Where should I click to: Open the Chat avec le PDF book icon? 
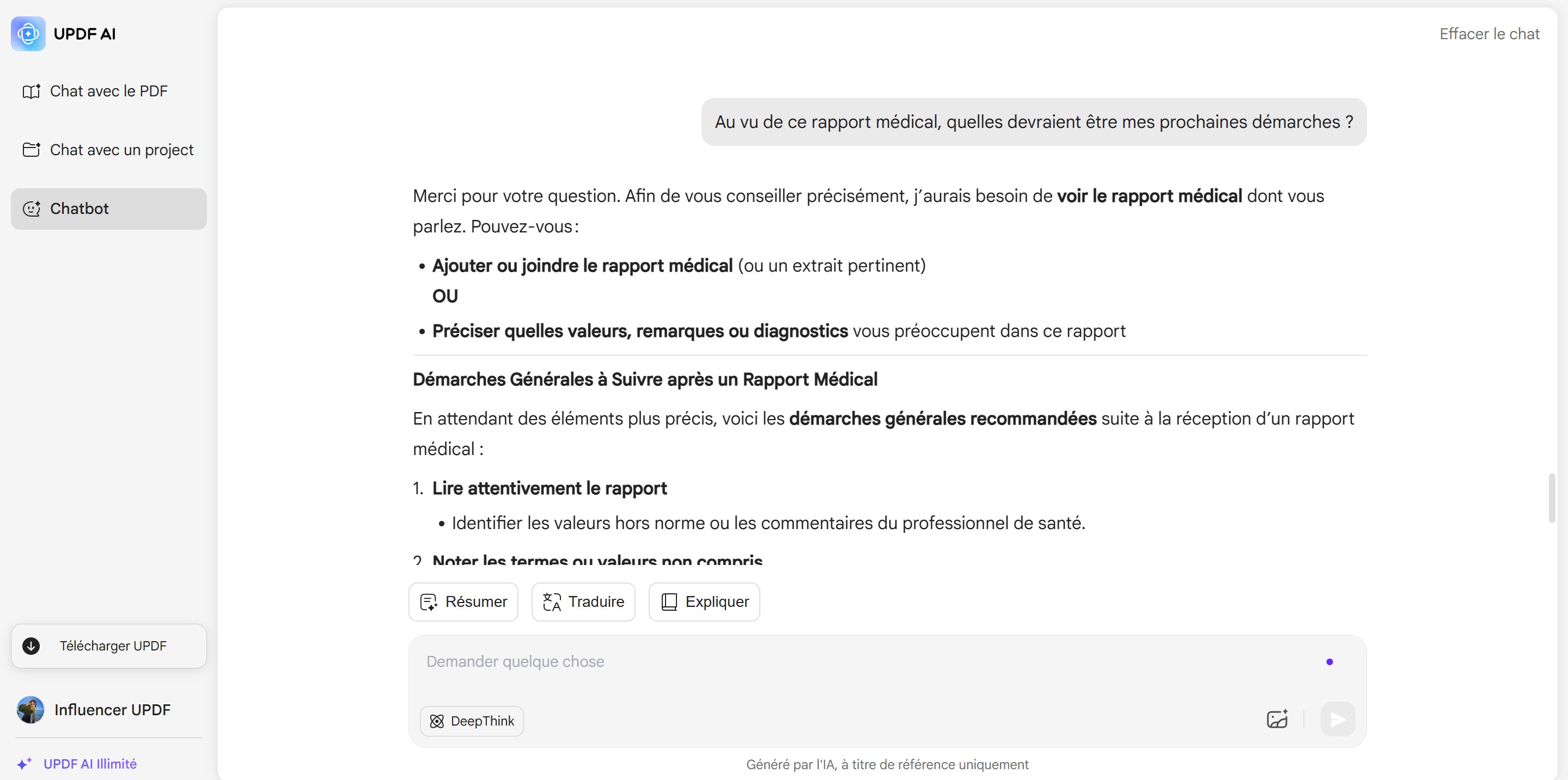[x=32, y=91]
